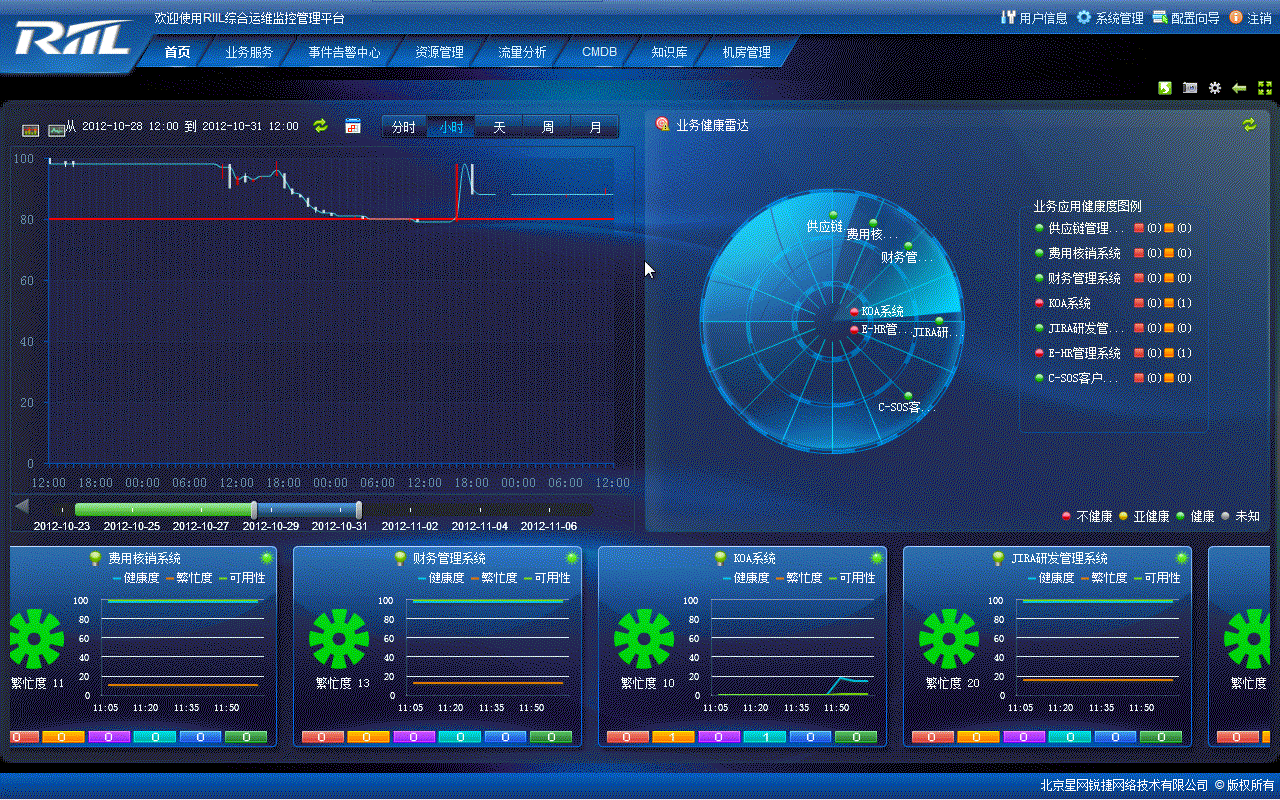This screenshot has width=1280, height=800.
Task: Switch to the CMDB tab
Action: click(x=600, y=52)
